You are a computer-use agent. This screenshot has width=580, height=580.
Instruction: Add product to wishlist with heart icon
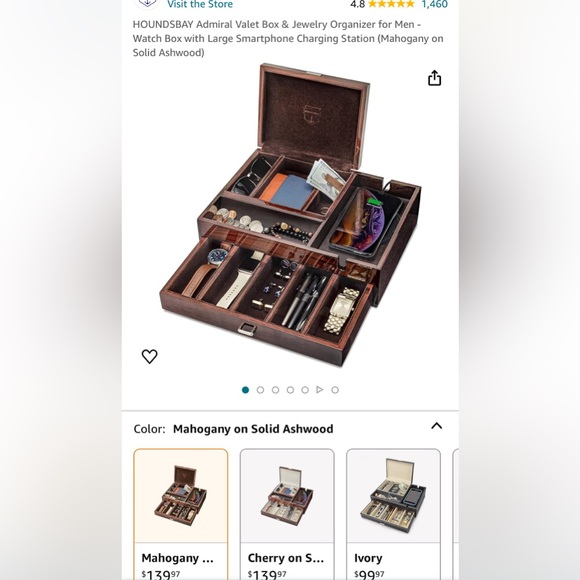149,356
